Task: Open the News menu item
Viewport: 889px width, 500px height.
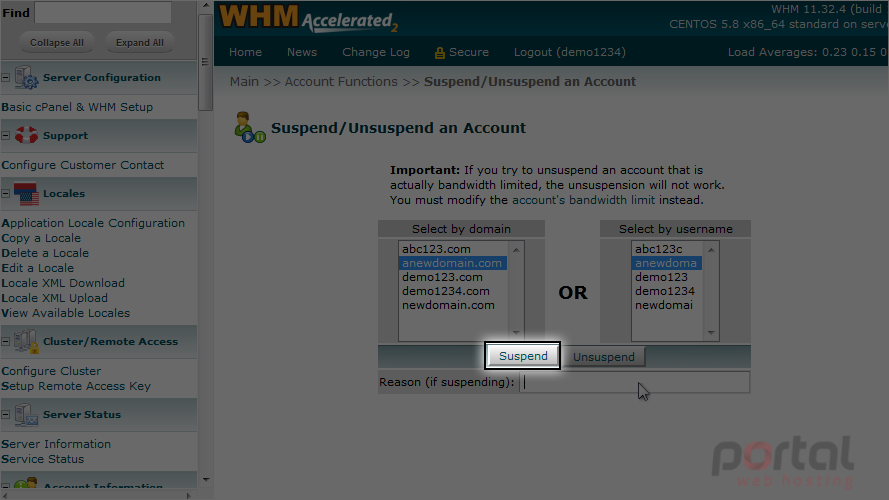Action: [302, 52]
